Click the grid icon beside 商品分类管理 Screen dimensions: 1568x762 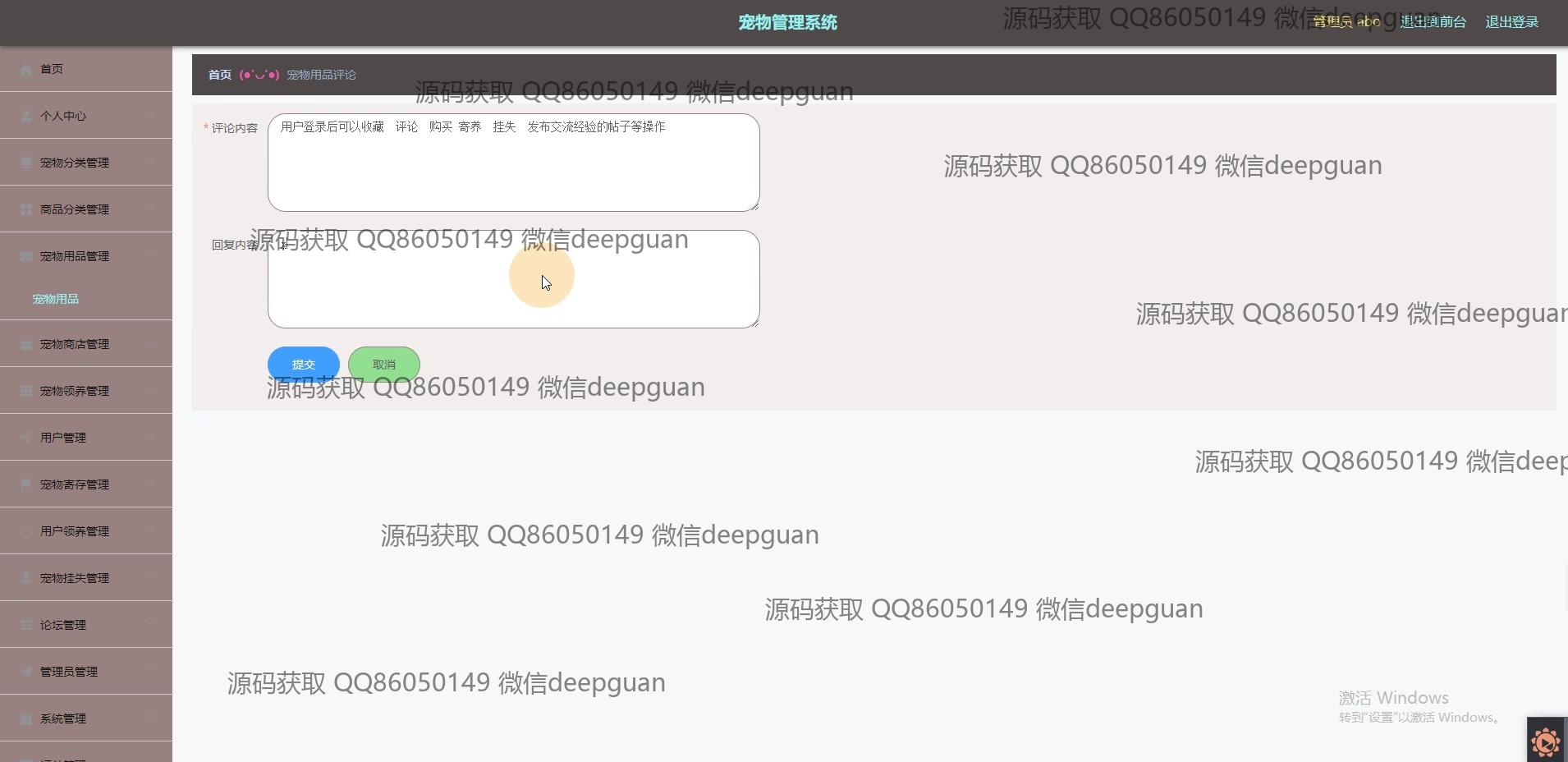(x=26, y=210)
